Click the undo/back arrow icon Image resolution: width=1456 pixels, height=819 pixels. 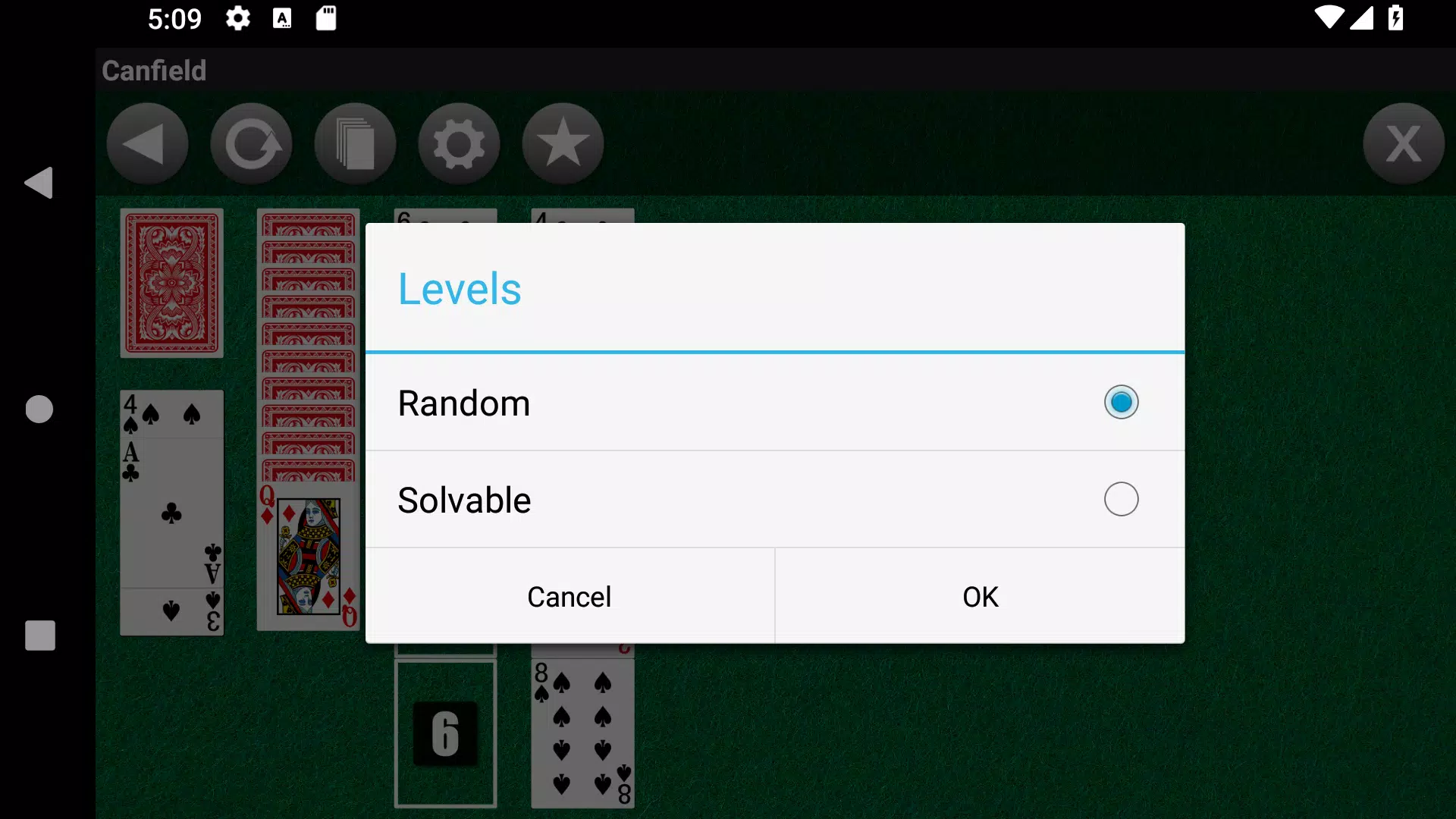148,143
